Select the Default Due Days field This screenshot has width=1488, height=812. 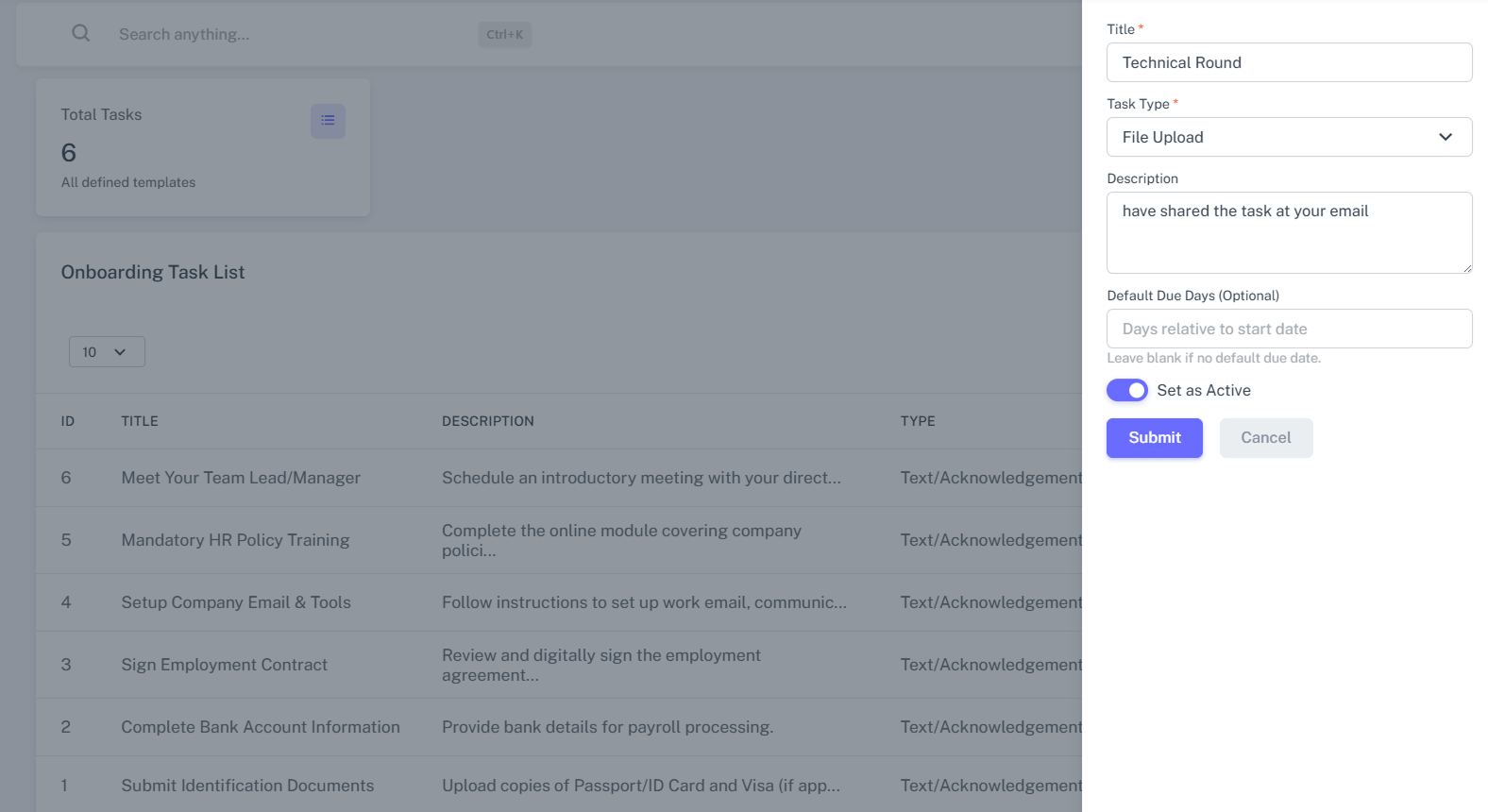1289,329
